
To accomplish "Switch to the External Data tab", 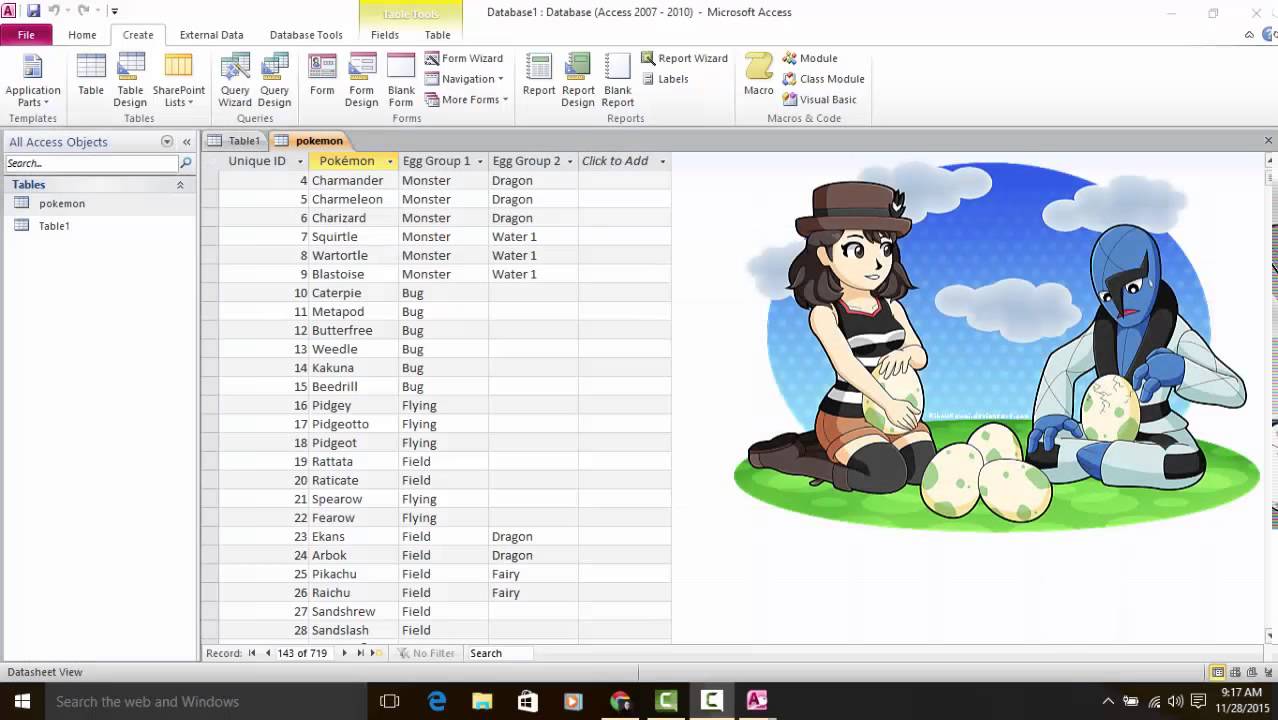I will pyautogui.click(x=211, y=35).
